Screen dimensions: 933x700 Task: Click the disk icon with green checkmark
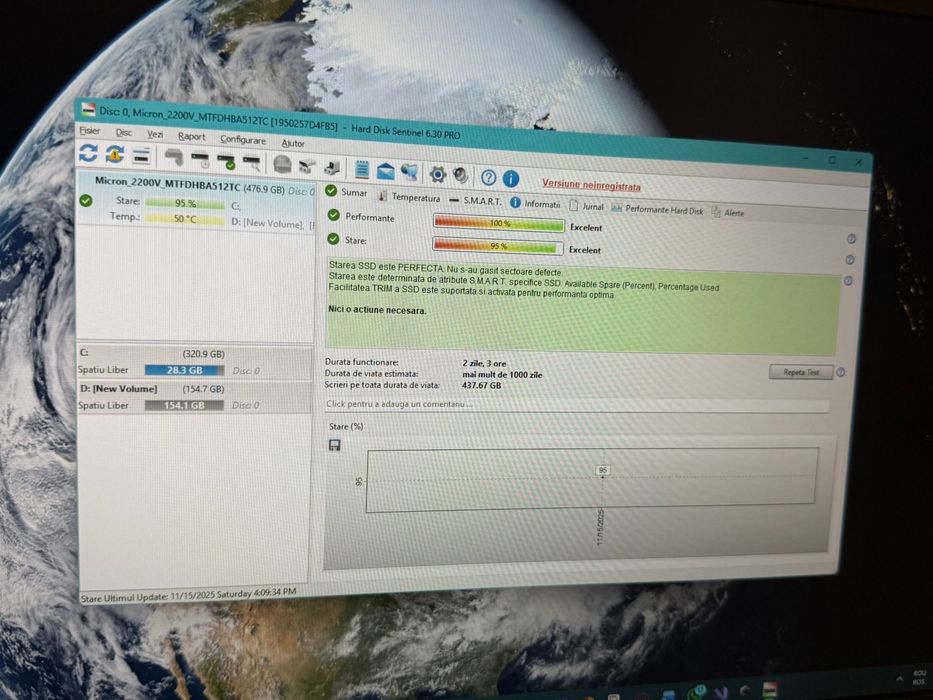[226, 161]
